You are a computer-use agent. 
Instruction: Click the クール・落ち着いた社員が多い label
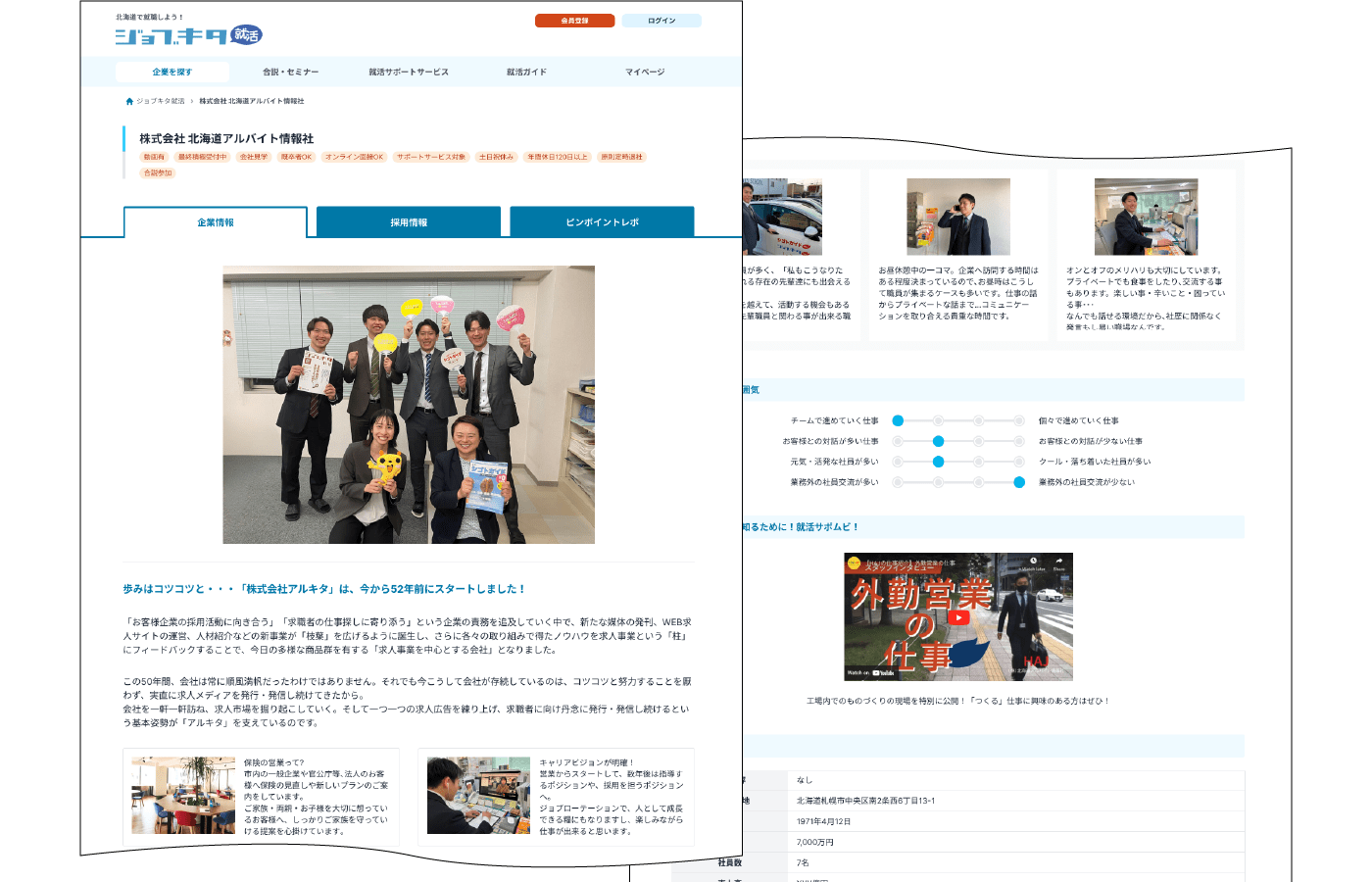[1095, 462]
